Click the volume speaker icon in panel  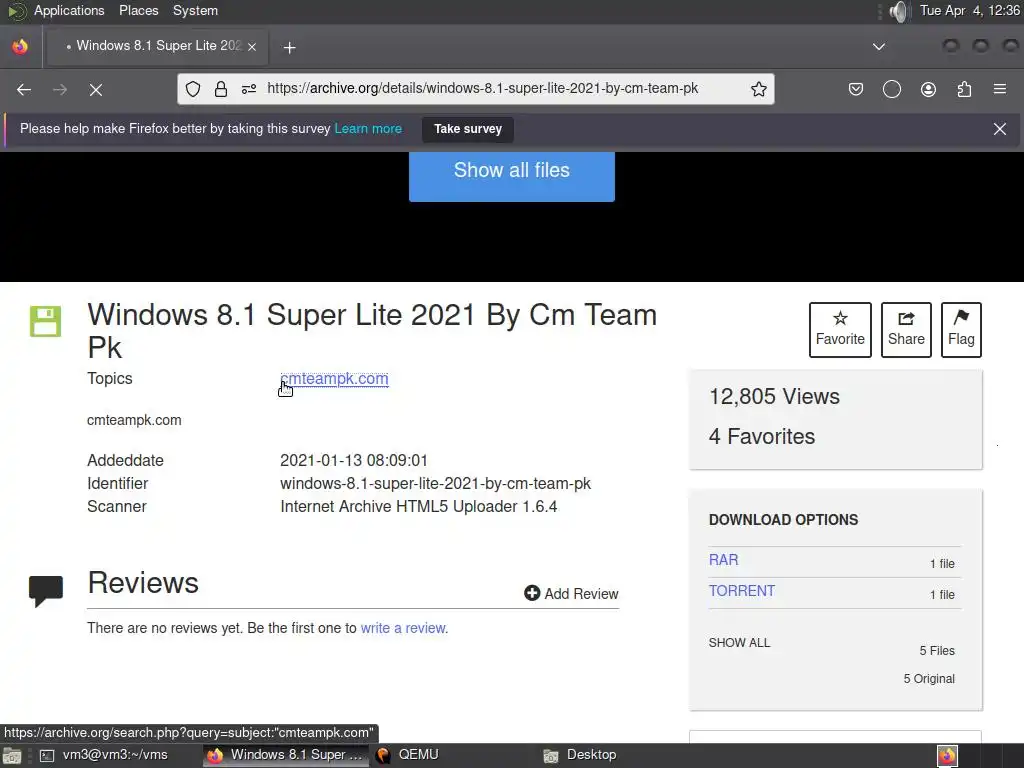click(899, 11)
